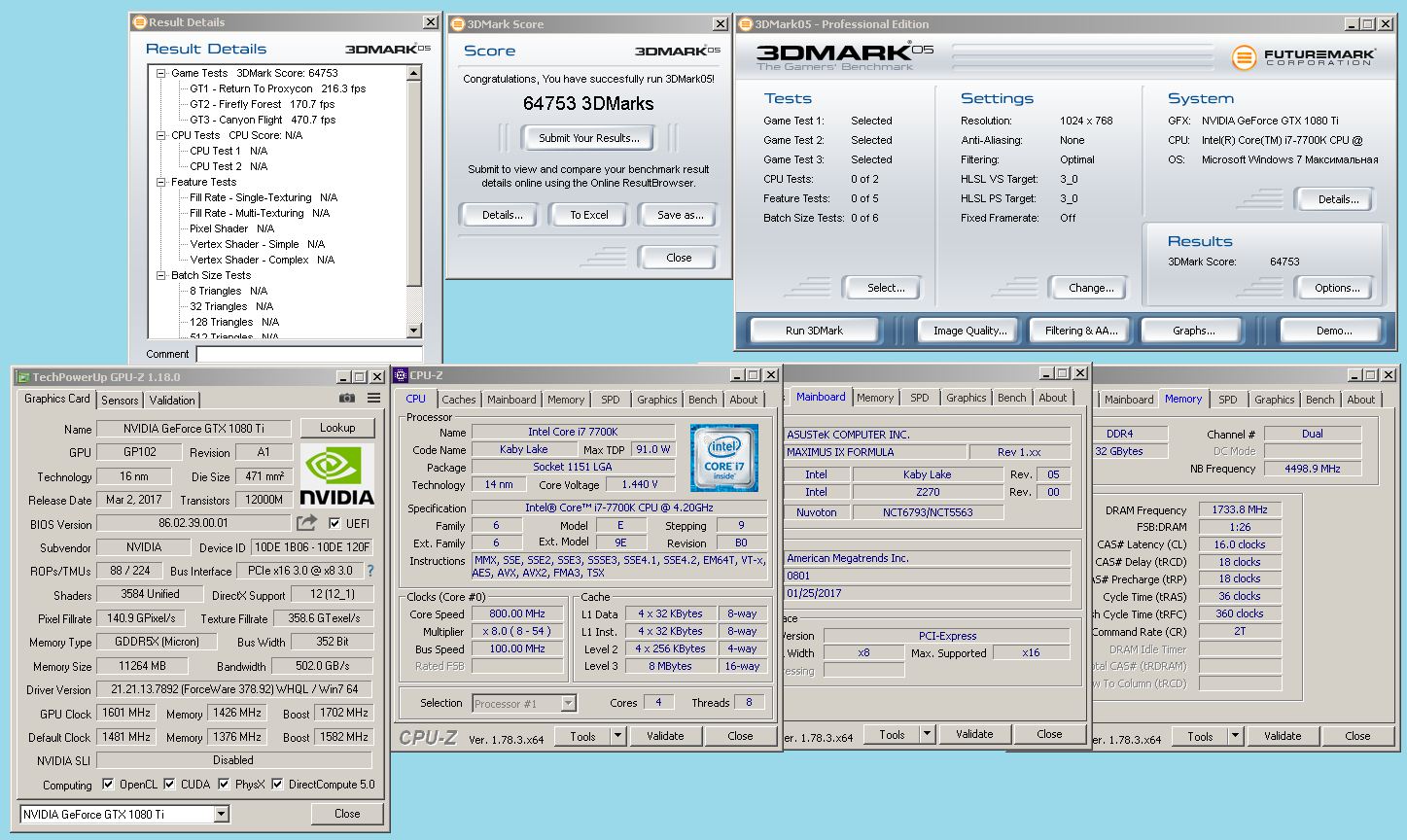The width and height of the screenshot is (1407, 840).
Task: Click the 3DMark05 Professional Edition title bar icon
Action: click(746, 24)
